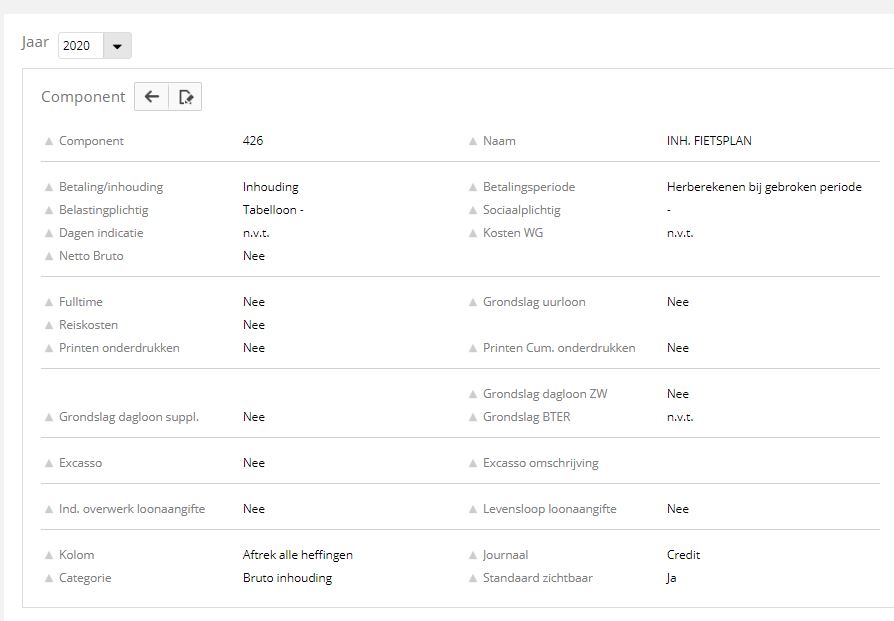Click the triangle icon beside Excasso omschrijving

pos(473,463)
